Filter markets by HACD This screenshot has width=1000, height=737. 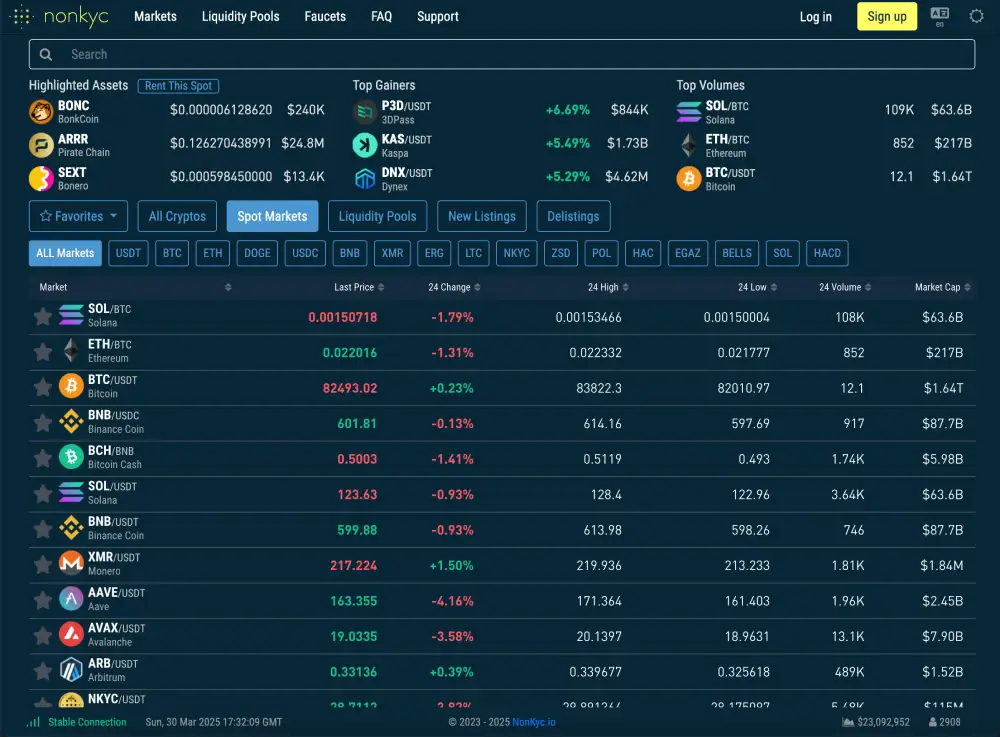pos(827,253)
